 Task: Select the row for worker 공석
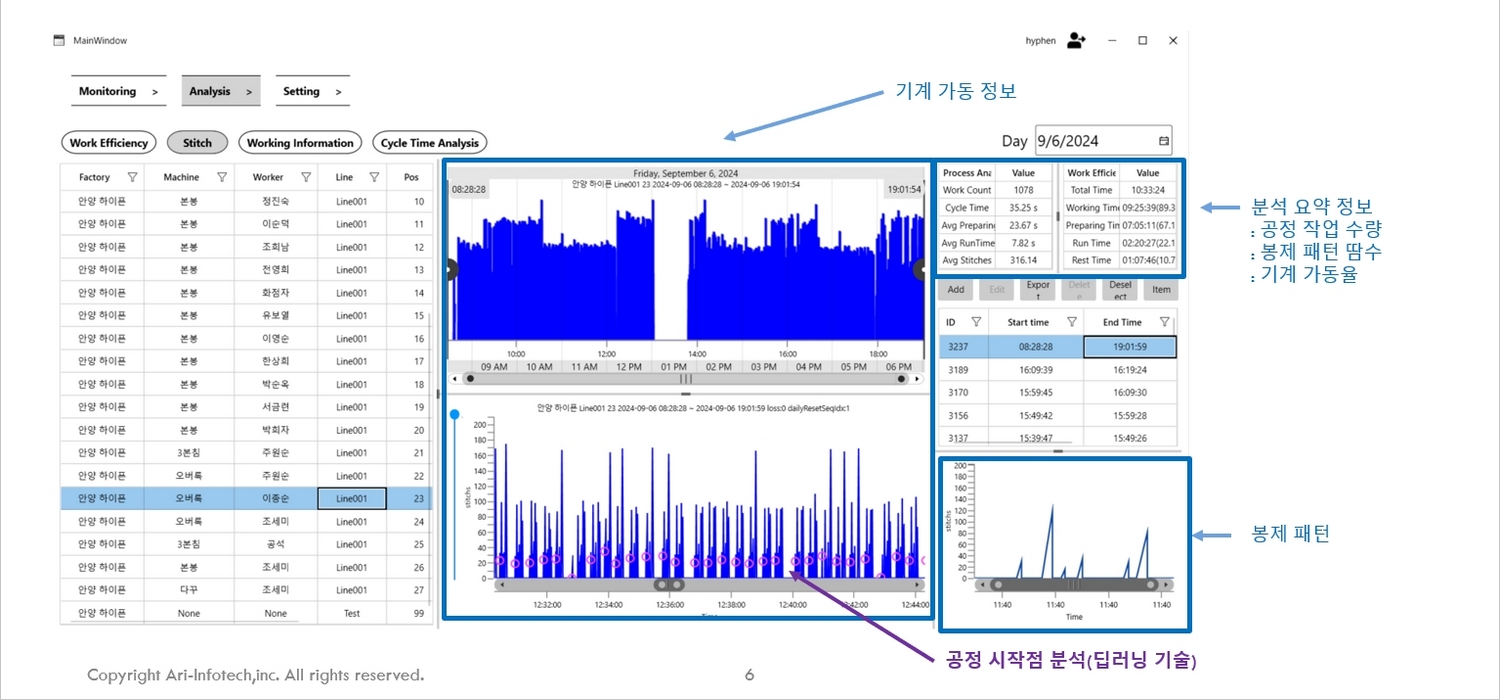tap(246, 544)
